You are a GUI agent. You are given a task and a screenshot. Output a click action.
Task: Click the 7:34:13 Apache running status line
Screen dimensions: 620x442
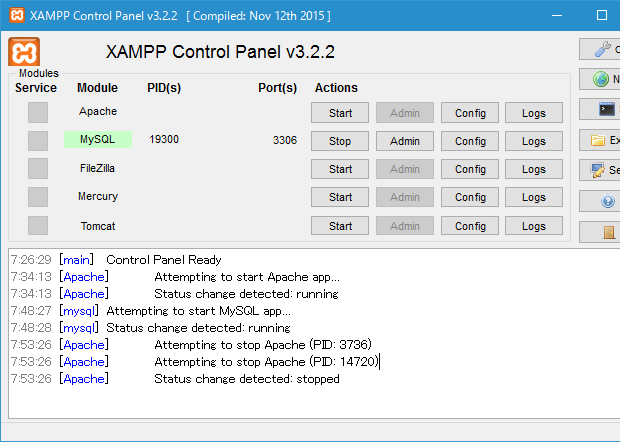tap(174, 294)
